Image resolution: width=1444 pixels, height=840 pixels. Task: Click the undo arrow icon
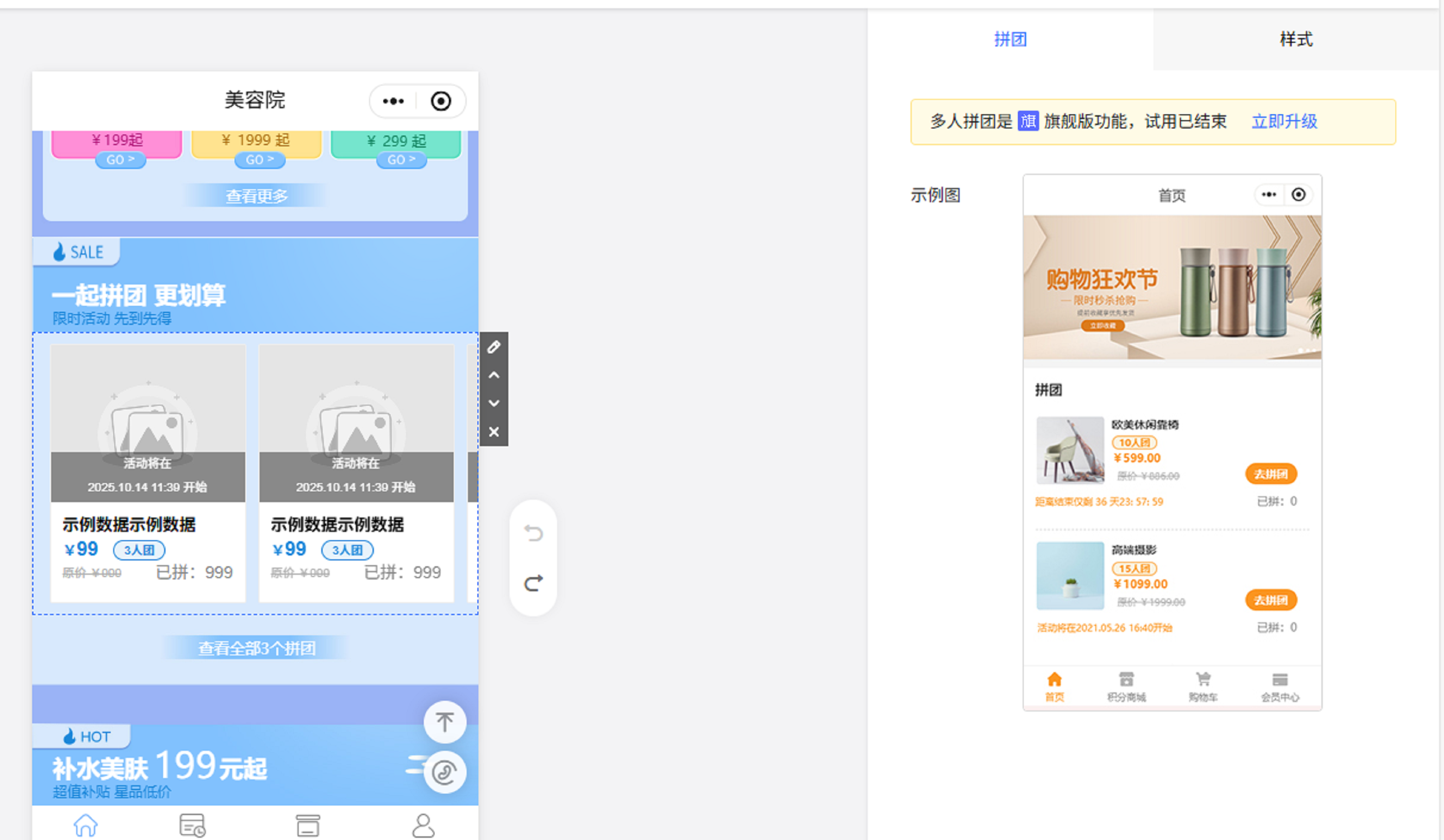[533, 533]
